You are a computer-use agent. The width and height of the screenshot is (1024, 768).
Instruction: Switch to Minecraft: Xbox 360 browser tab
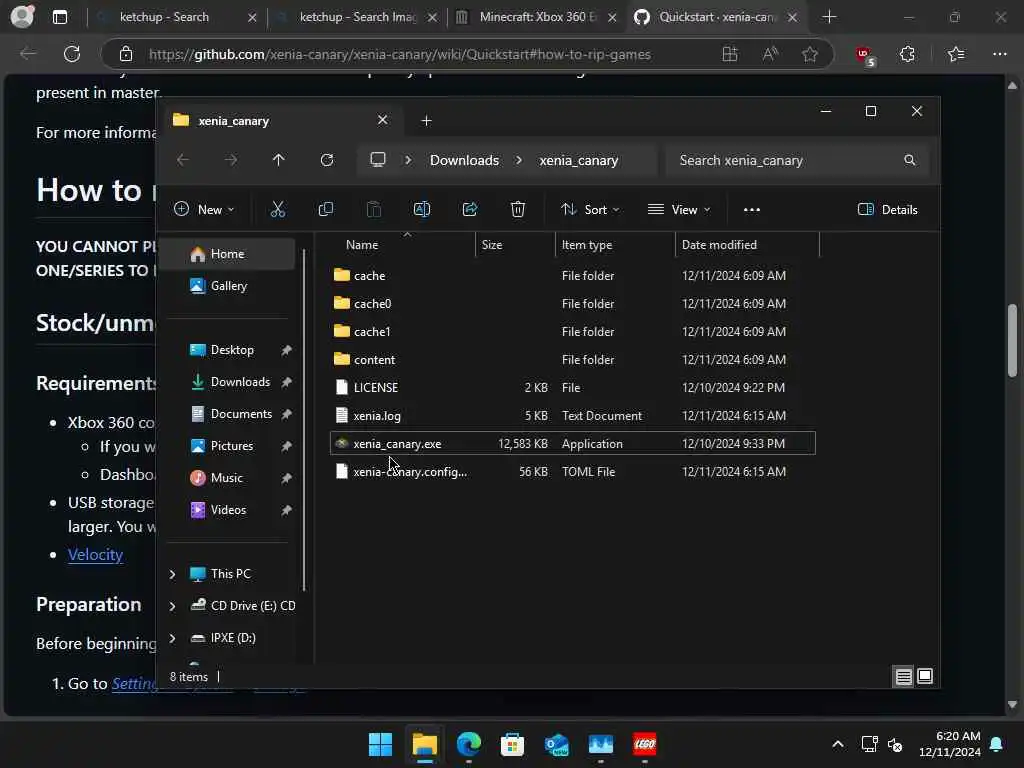(x=537, y=17)
